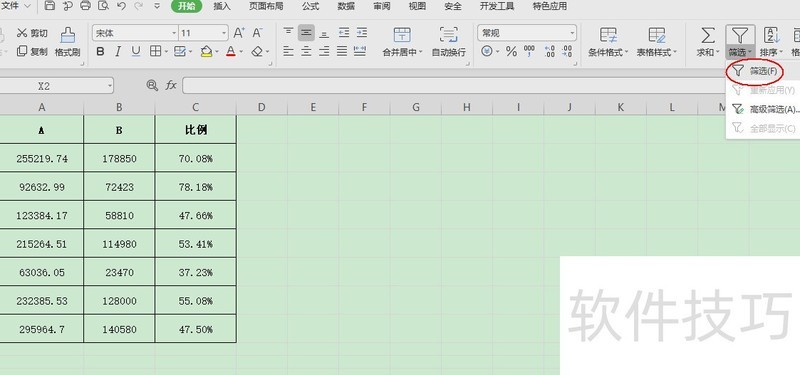Click the Merge and Center (合并居中) icon
800x375 pixels.
point(402,35)
